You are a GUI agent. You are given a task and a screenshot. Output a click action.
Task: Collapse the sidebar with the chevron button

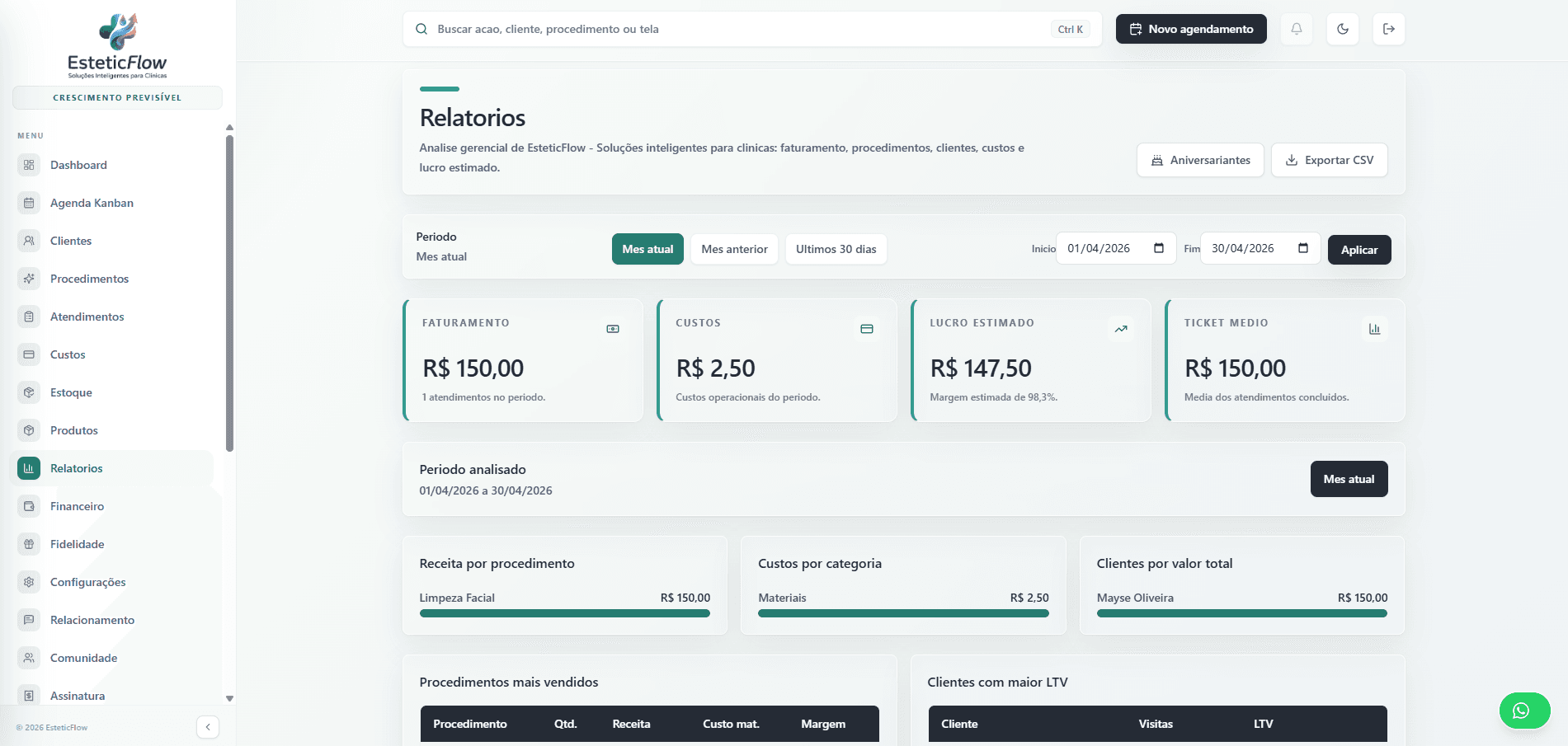[208, 727]
